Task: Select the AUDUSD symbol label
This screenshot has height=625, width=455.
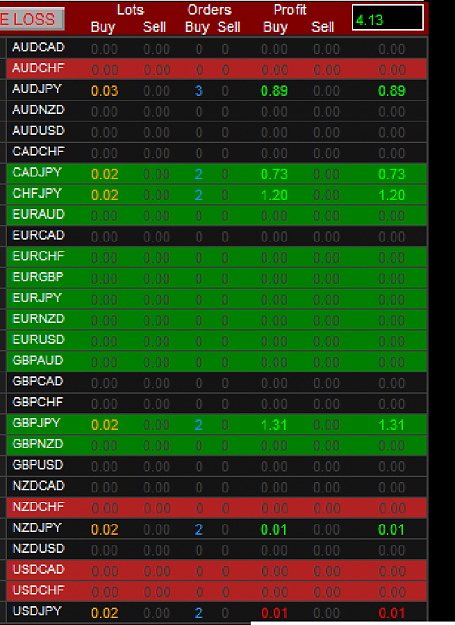Action: point(38,131)
